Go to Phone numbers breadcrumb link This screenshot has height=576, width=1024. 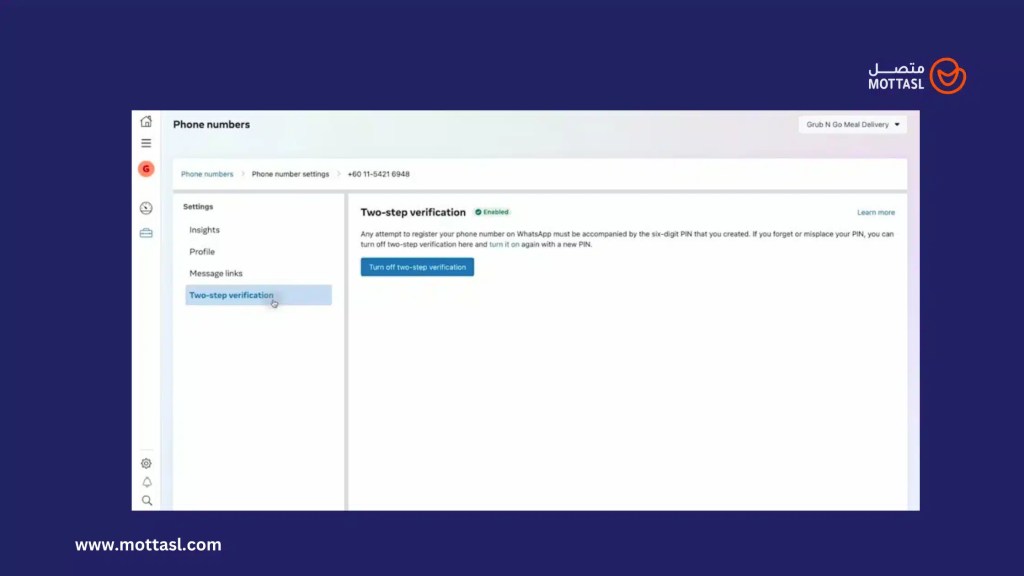(x=207, y=174)
